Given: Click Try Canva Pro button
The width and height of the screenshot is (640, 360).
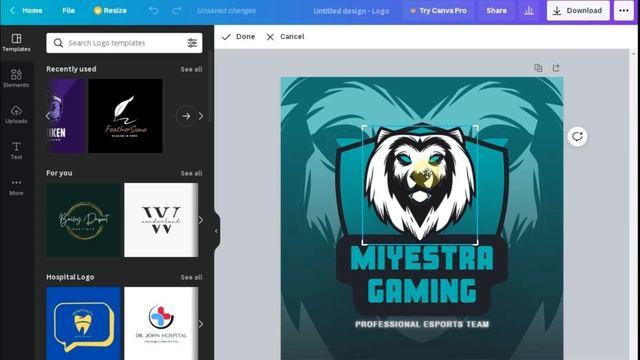Looking at the screenshot, I should pos(439,11).
